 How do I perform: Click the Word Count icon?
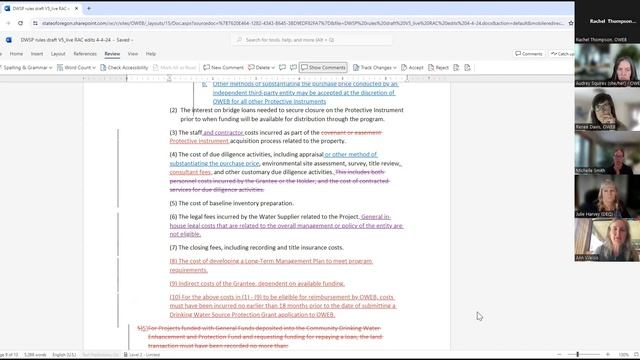[x=60, y=67]
